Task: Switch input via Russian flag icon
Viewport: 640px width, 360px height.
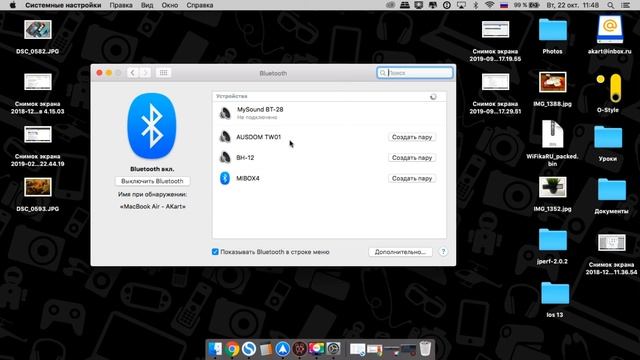Action: pyautogui.click(x=504, y=5)
